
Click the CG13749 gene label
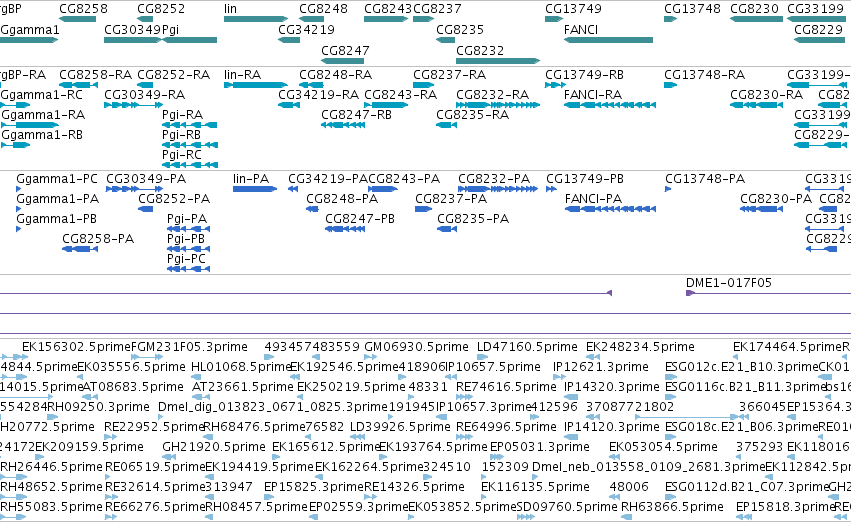tap(573, 9)
